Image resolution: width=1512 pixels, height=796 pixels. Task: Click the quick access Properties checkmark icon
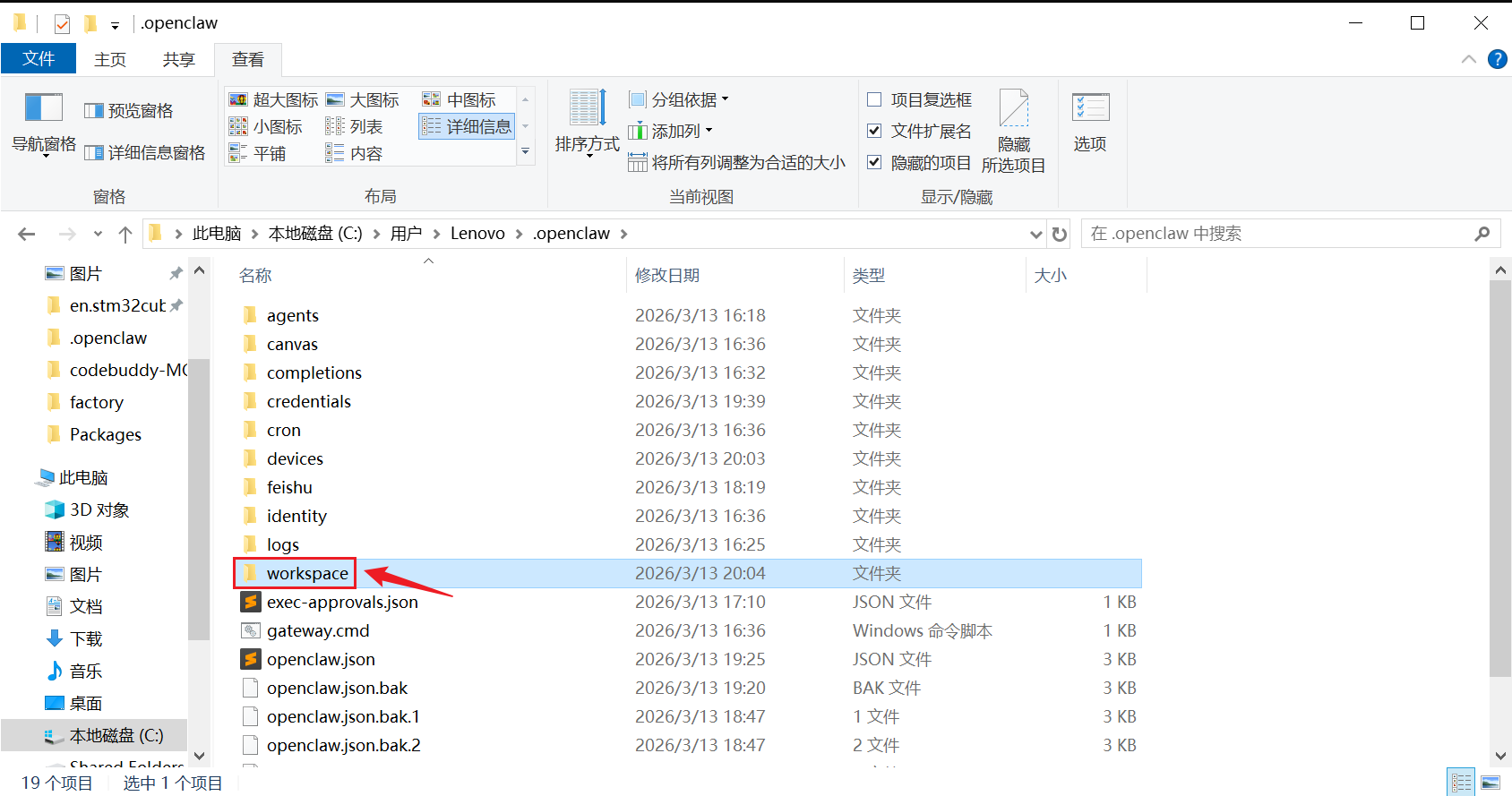62,24
